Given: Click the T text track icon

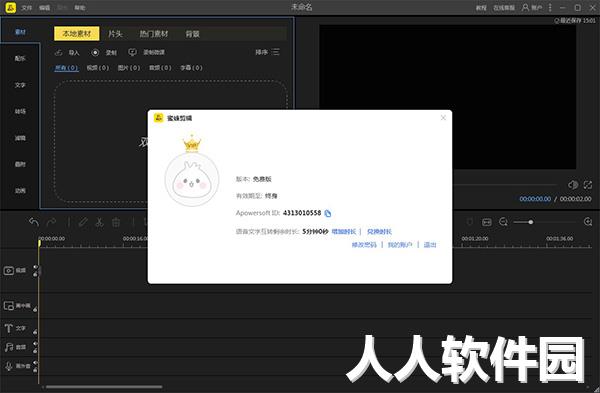Looking at the screenshot, I should [8, 328].
